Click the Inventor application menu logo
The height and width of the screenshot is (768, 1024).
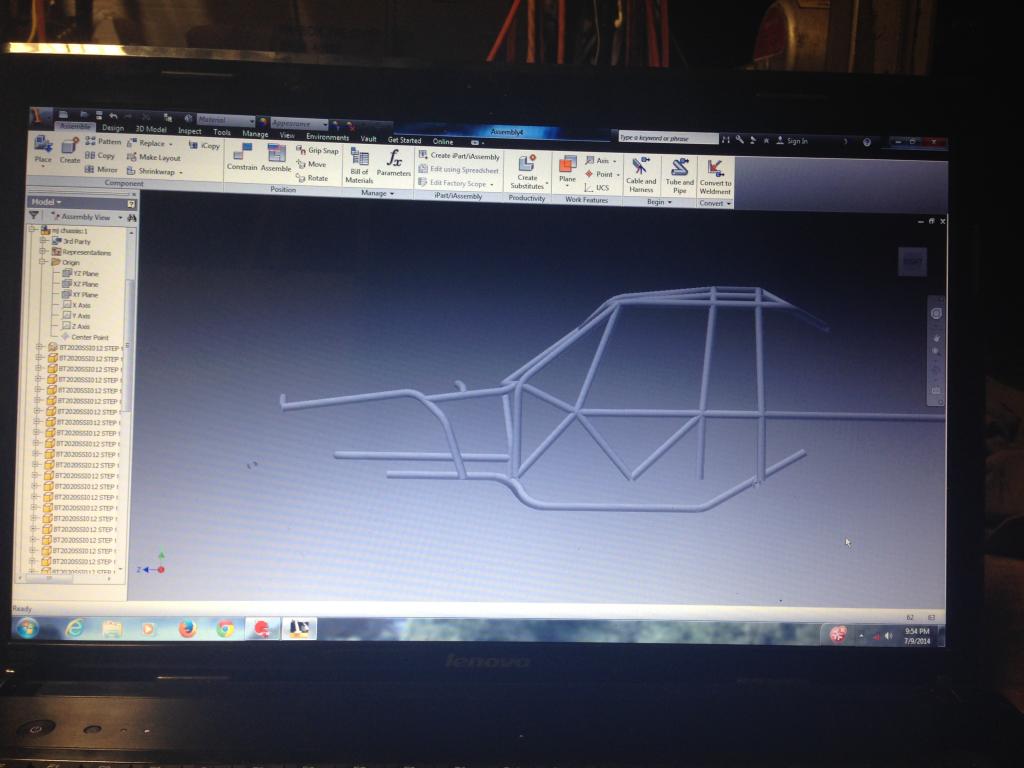[x=38, y=117]
